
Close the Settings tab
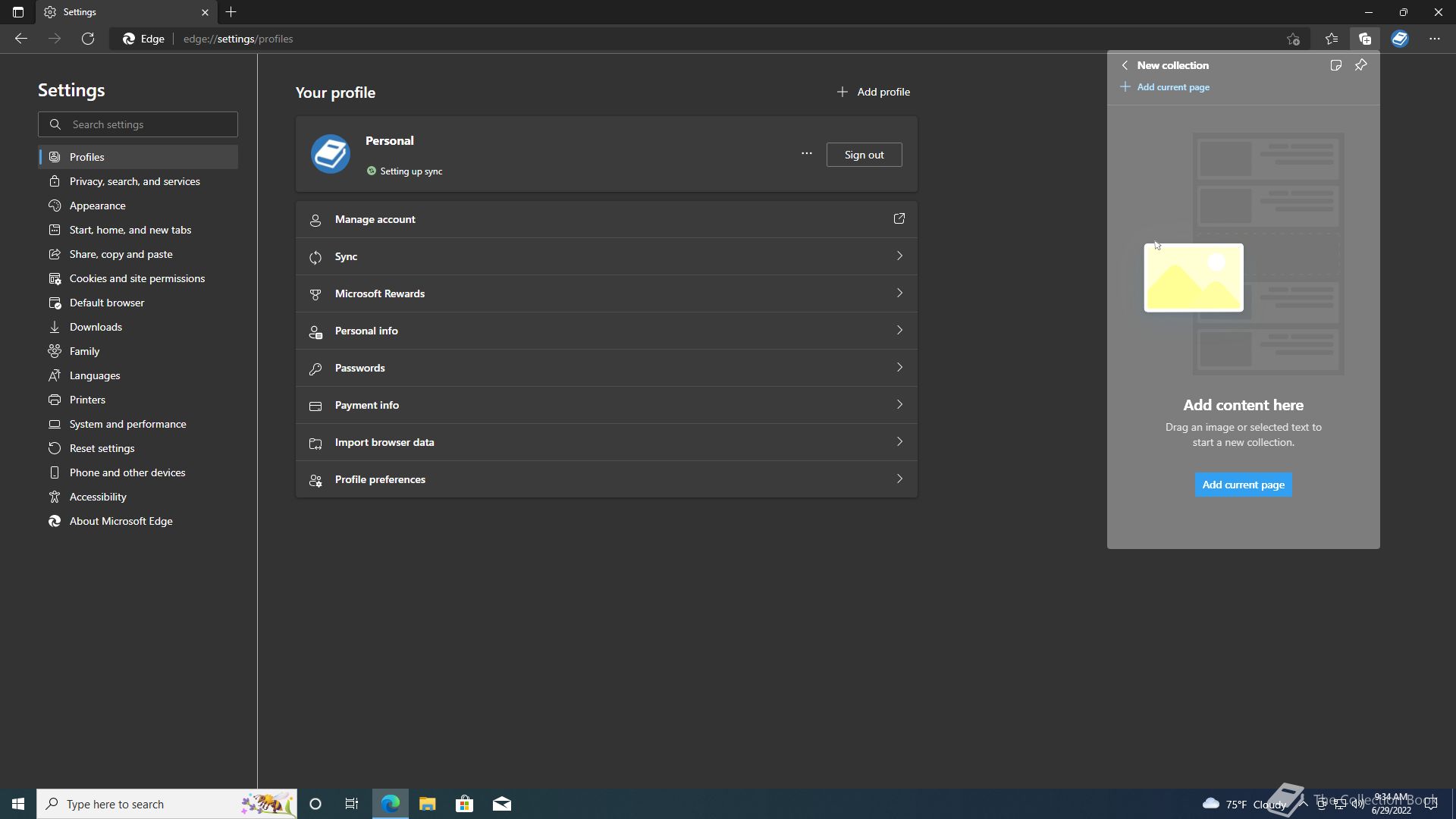click(x=205, y=12)
